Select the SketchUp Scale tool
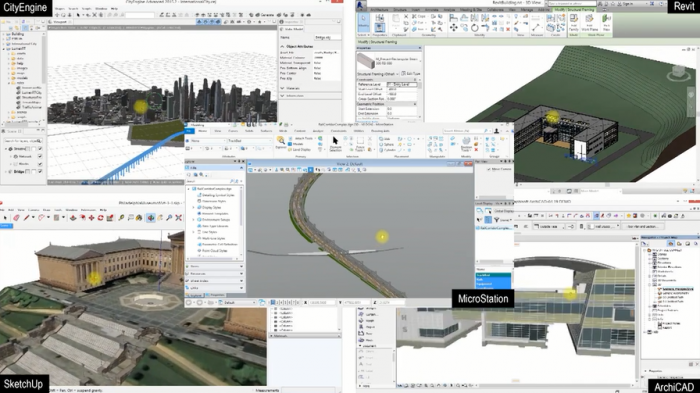 [110, 217]
